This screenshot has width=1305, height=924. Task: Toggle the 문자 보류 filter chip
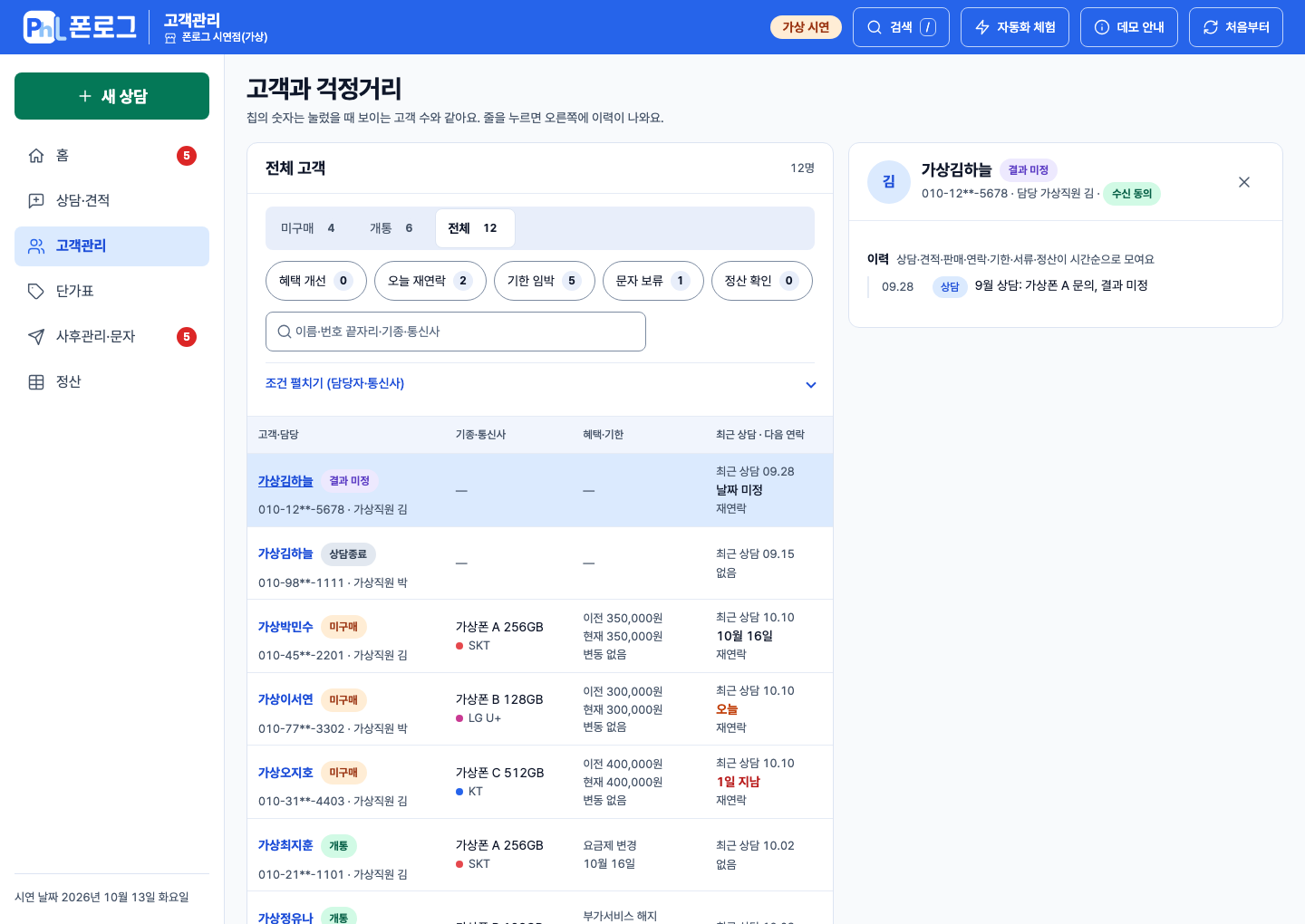[x=653, y=281]
